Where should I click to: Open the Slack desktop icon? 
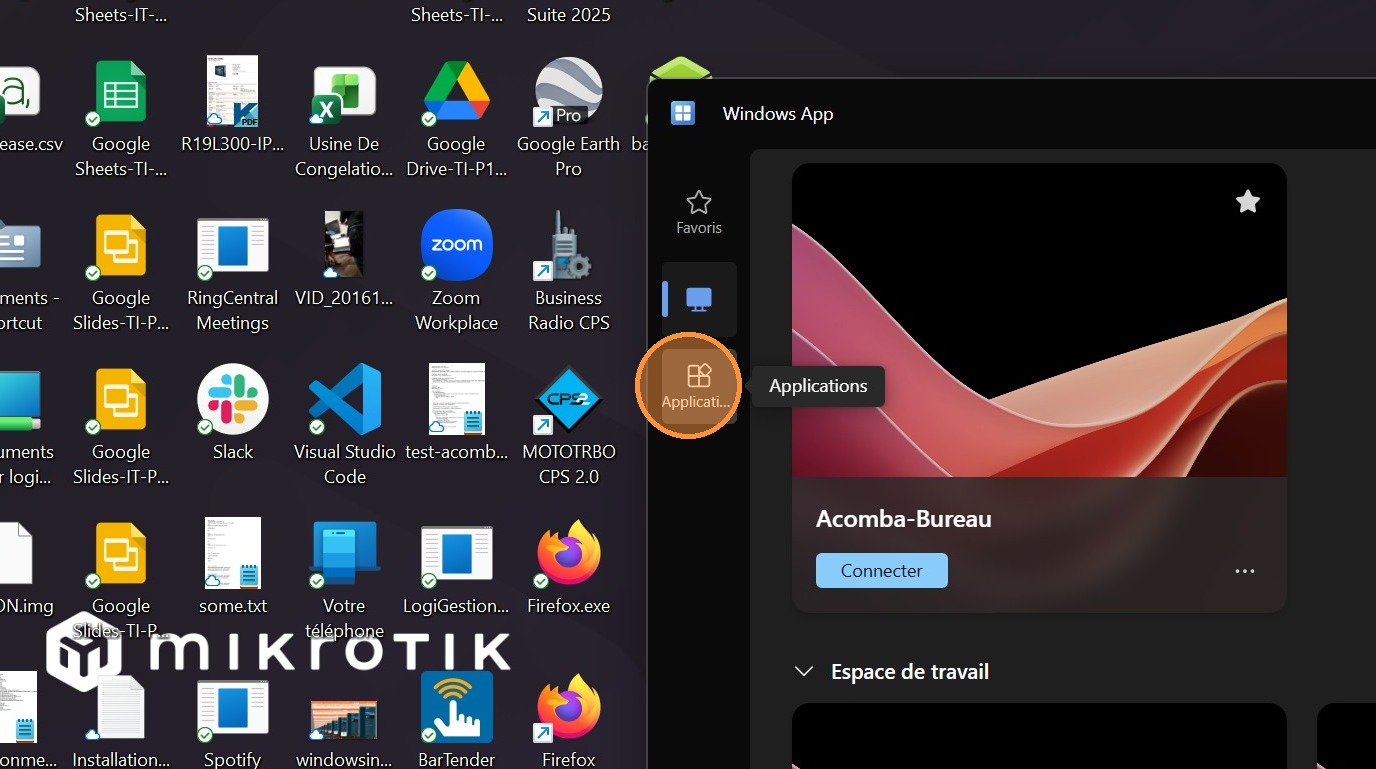[232, 412]
